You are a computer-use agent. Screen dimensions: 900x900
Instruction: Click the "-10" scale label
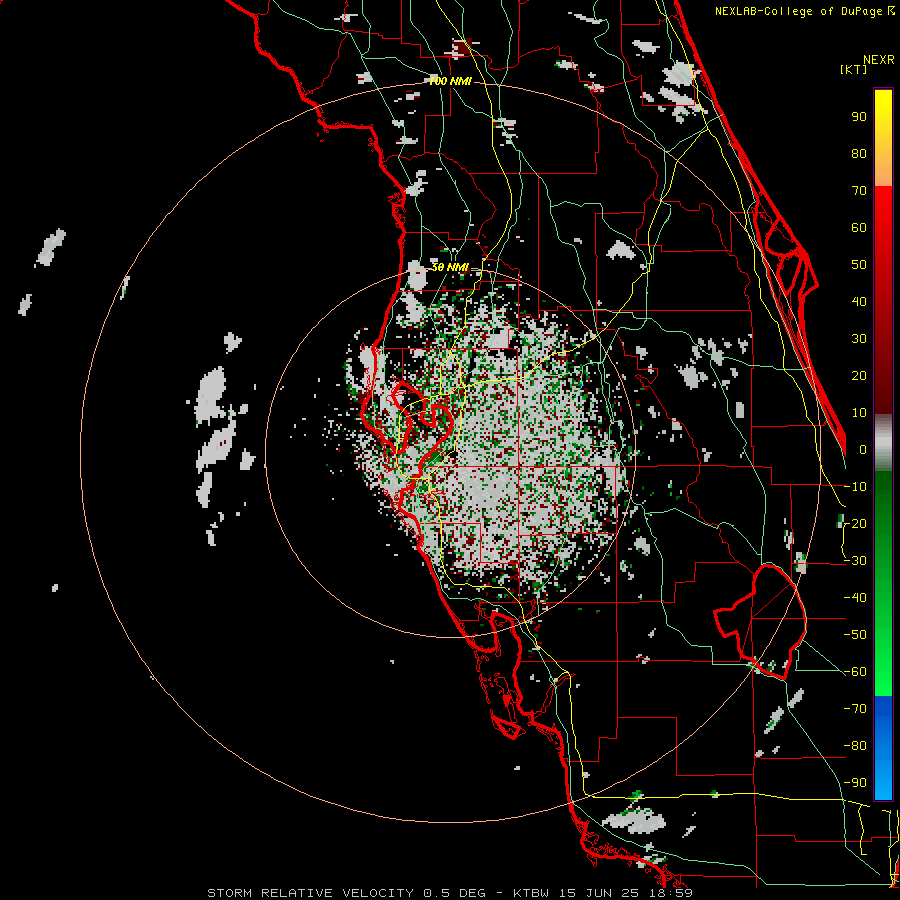[x=855, y=487]
